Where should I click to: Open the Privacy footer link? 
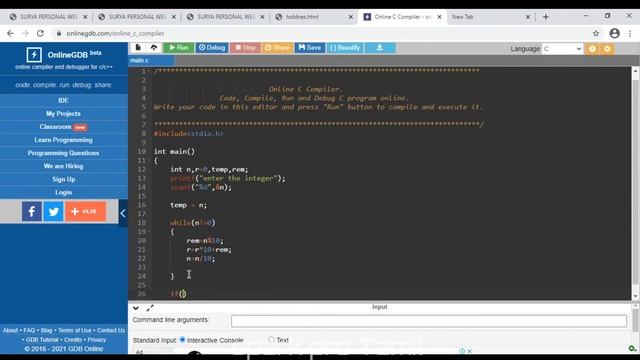click(97, 340)
